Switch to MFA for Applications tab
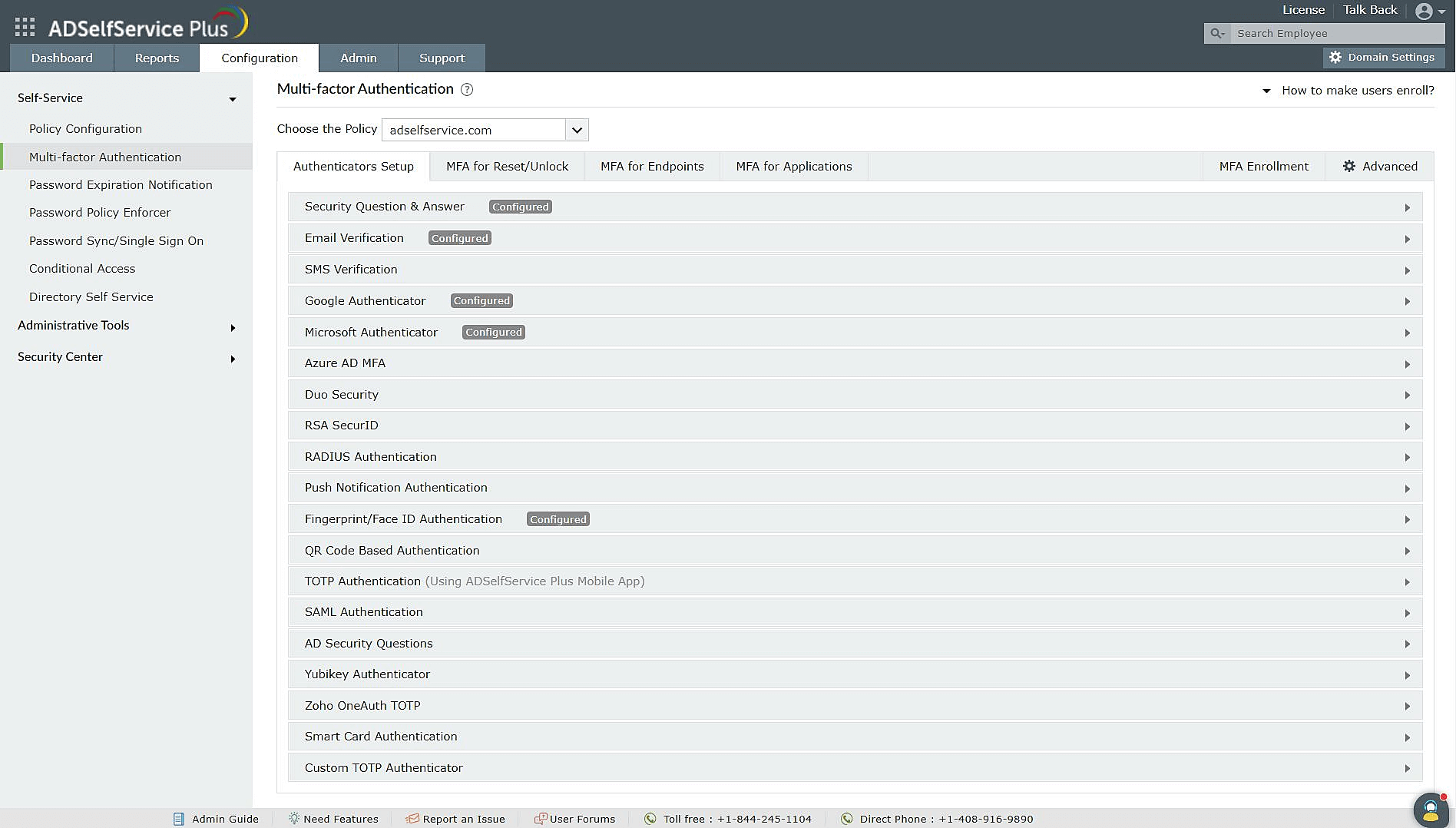 coord(793,166)
